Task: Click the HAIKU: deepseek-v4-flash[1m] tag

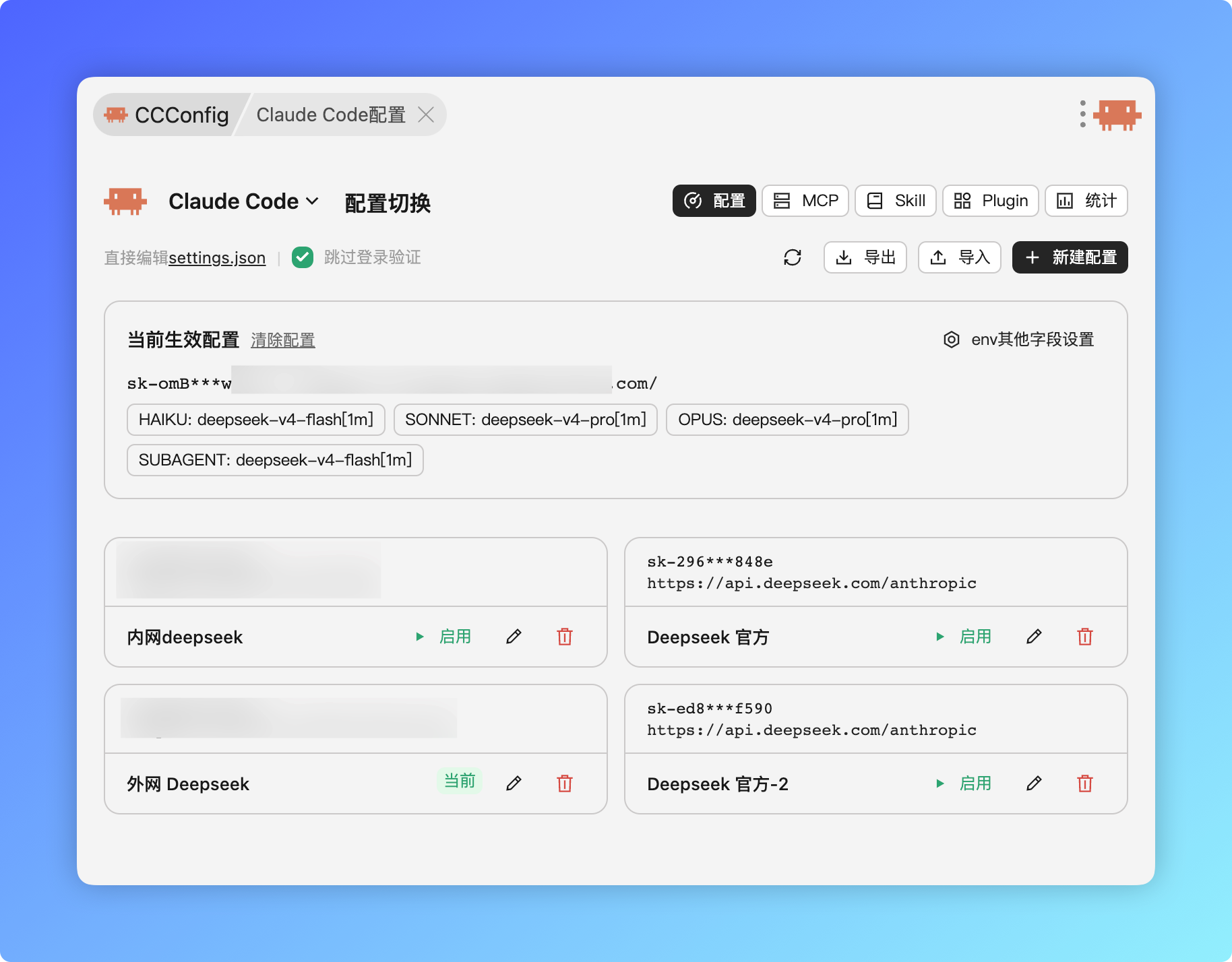Action: click(x=256, y=420)
